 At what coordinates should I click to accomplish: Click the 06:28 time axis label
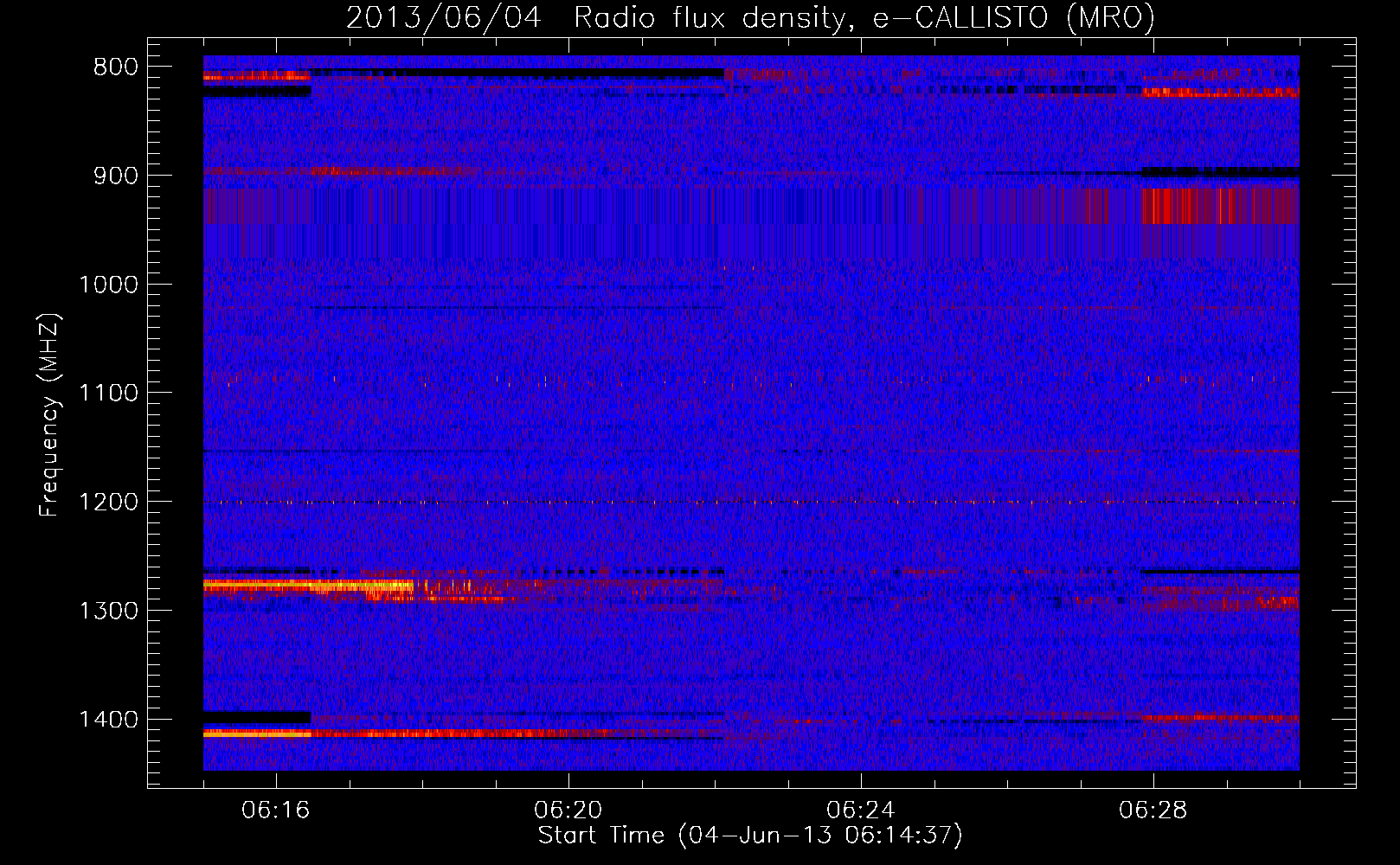click(x=1153, y=811)
